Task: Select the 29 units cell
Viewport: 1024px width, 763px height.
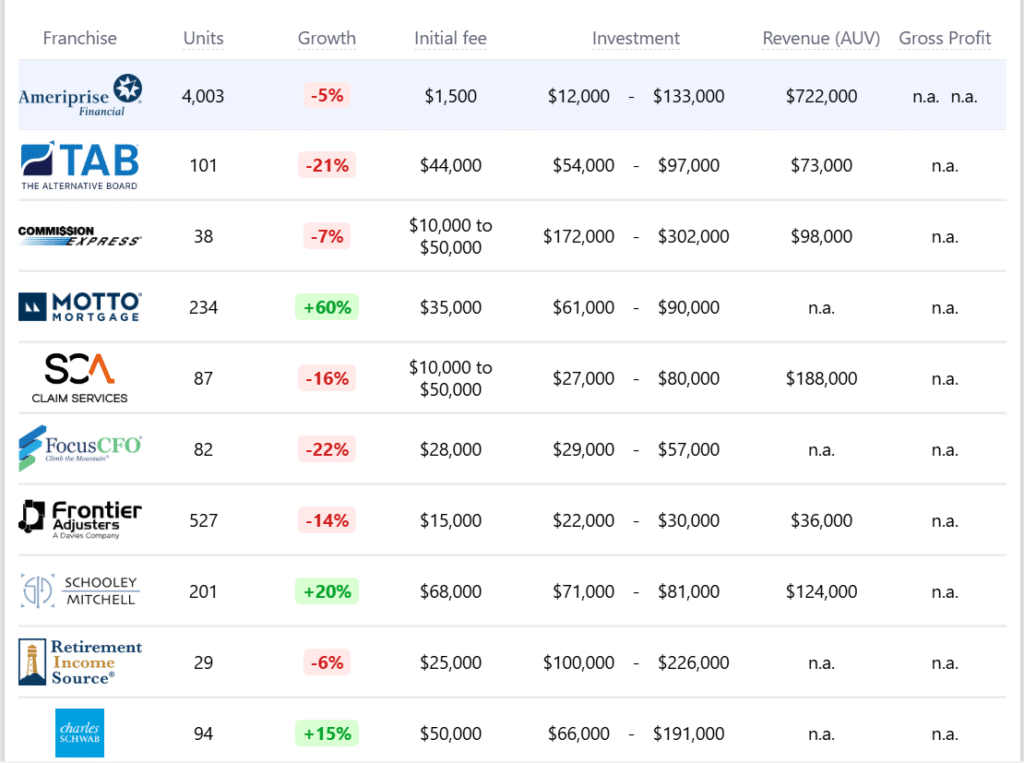Action: (x=203, y=662)
